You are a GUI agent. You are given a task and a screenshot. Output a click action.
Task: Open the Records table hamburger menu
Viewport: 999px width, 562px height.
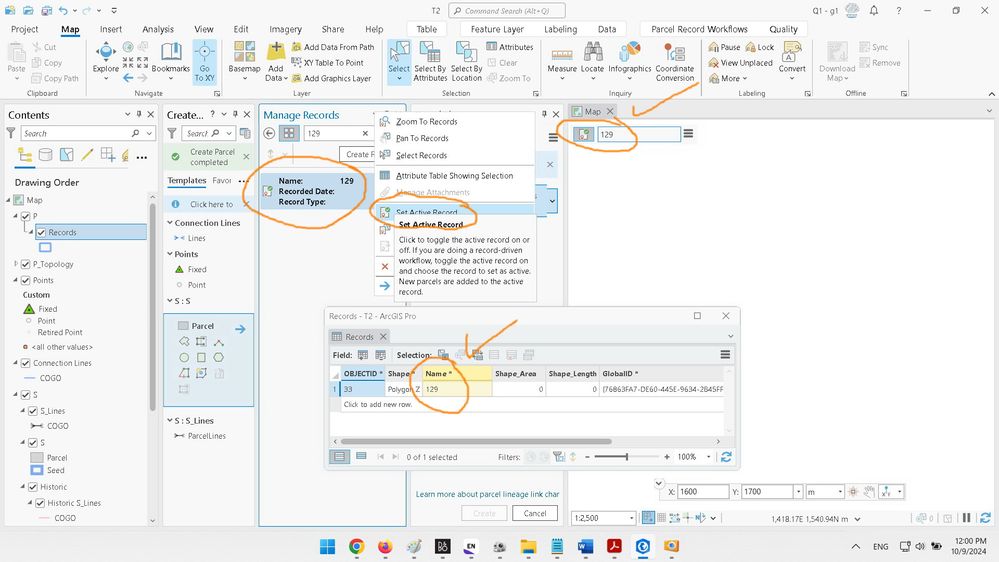pos(725,354)
